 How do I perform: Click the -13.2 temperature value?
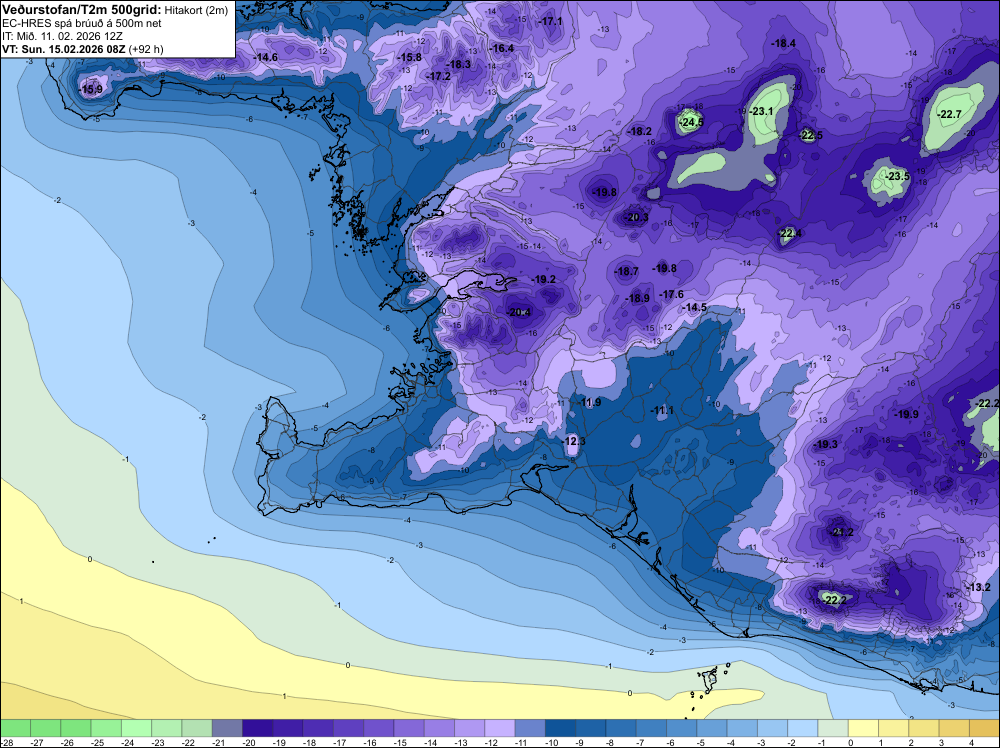[x=979, y=587]
